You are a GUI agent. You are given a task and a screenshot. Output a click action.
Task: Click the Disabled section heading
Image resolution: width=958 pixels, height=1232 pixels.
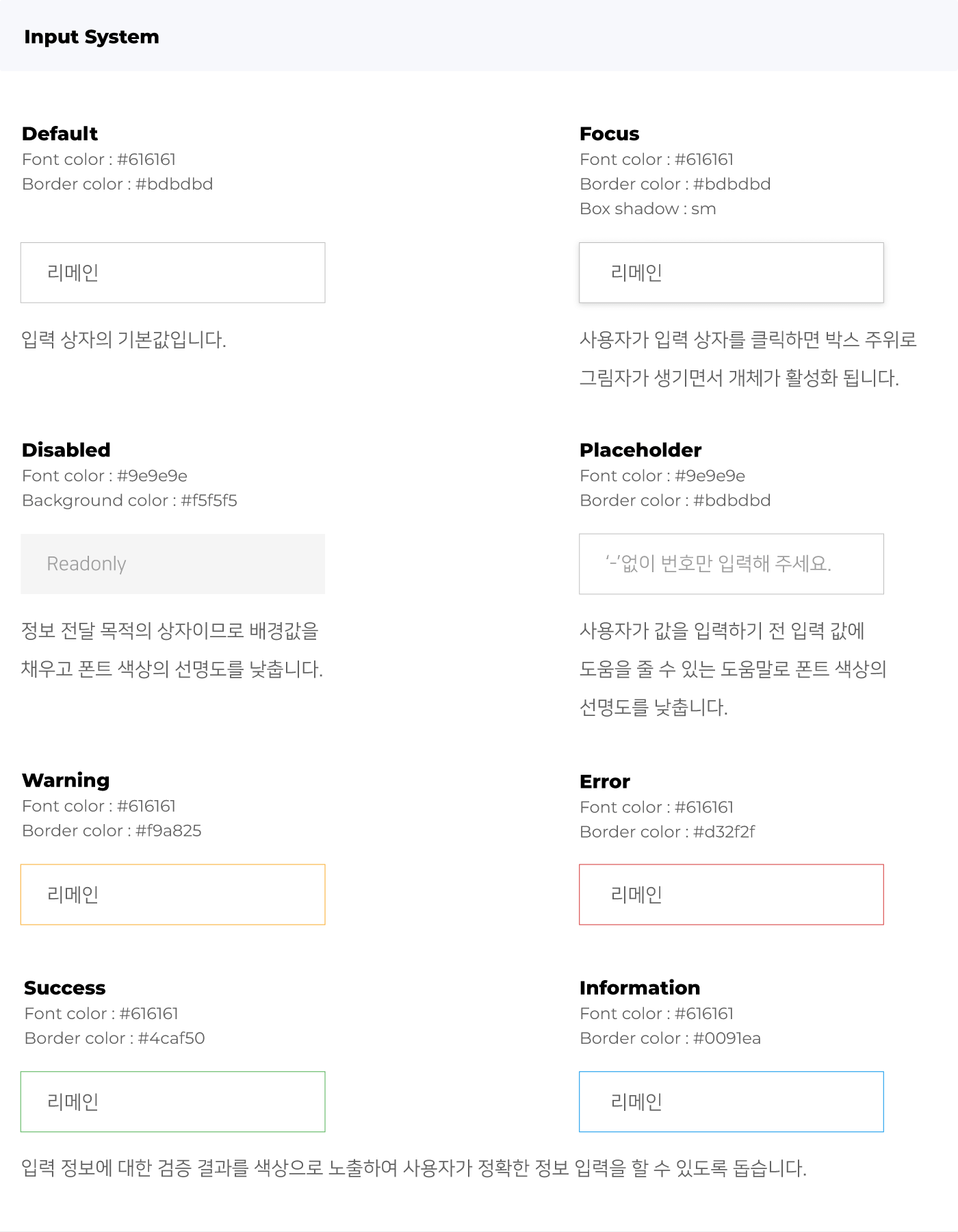coord(66,450)
